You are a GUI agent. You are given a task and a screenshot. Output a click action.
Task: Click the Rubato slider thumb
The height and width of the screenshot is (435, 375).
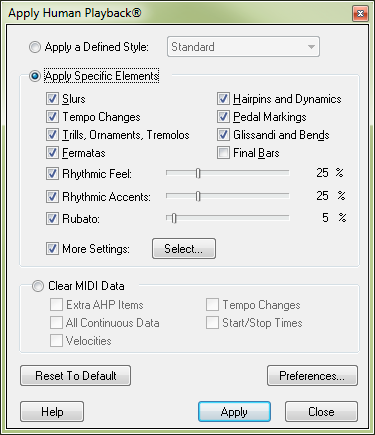174,218
